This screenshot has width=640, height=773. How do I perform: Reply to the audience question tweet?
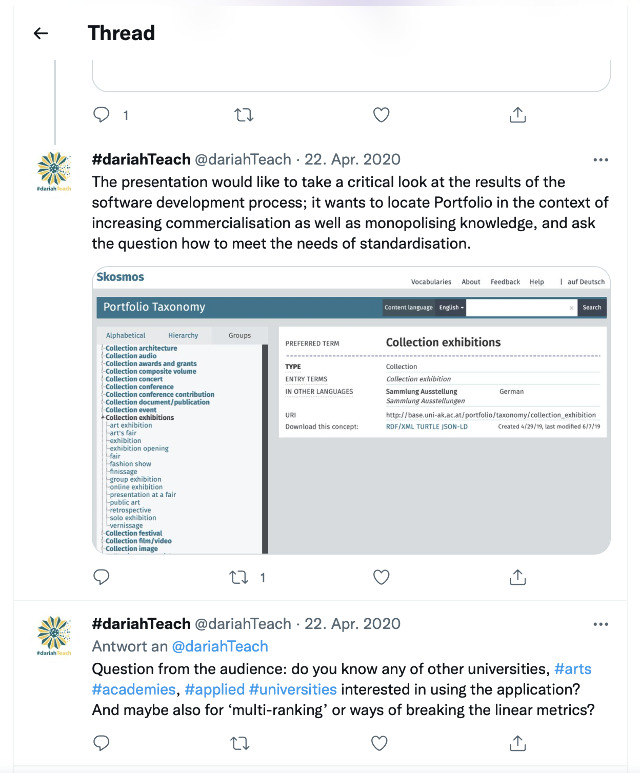click(x=101, y=742)
